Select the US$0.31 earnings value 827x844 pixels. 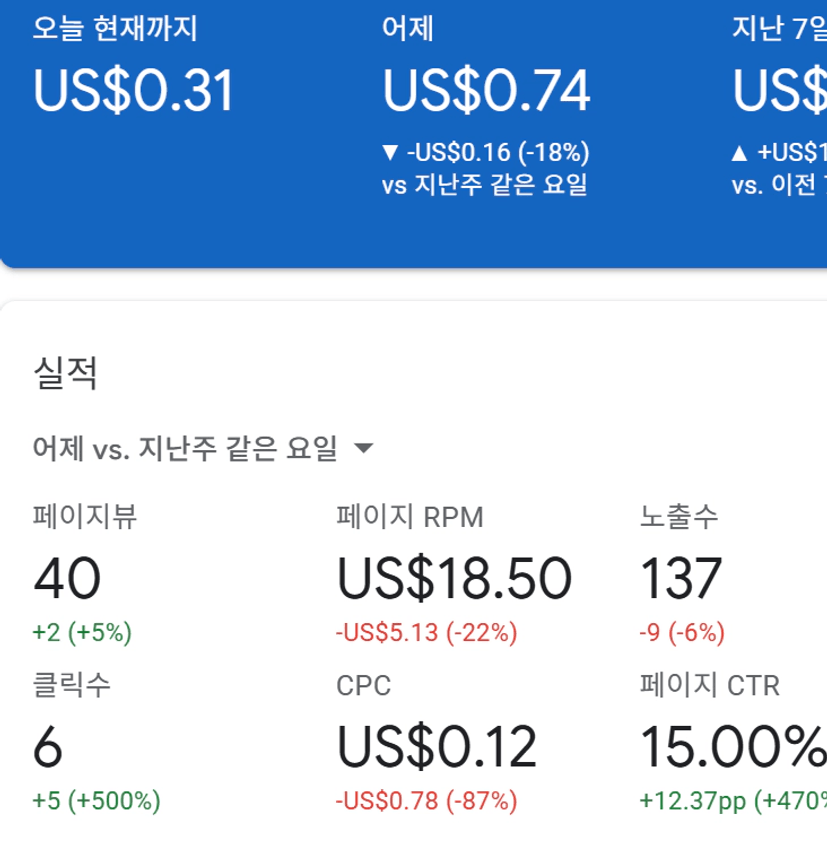pos(134,90)
